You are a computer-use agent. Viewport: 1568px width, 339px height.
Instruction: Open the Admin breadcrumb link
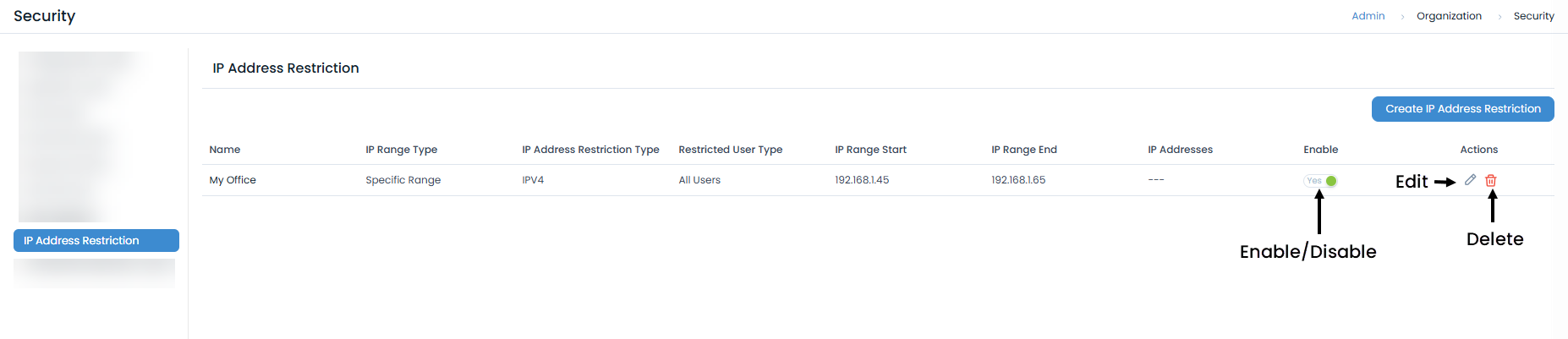point(1368,16)
